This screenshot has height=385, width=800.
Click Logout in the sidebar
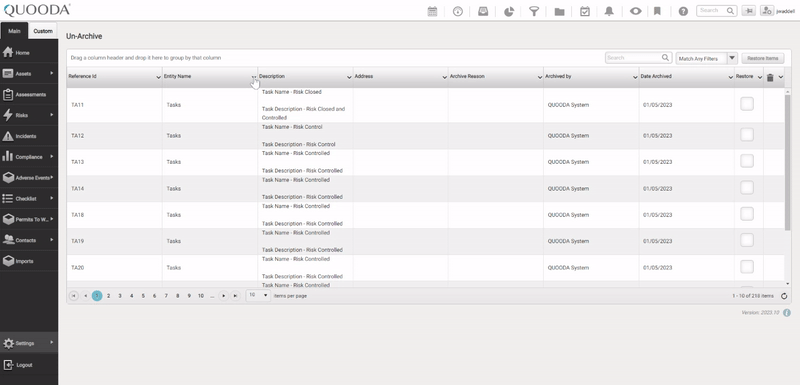pyautogui.click(x=29, y=365)
